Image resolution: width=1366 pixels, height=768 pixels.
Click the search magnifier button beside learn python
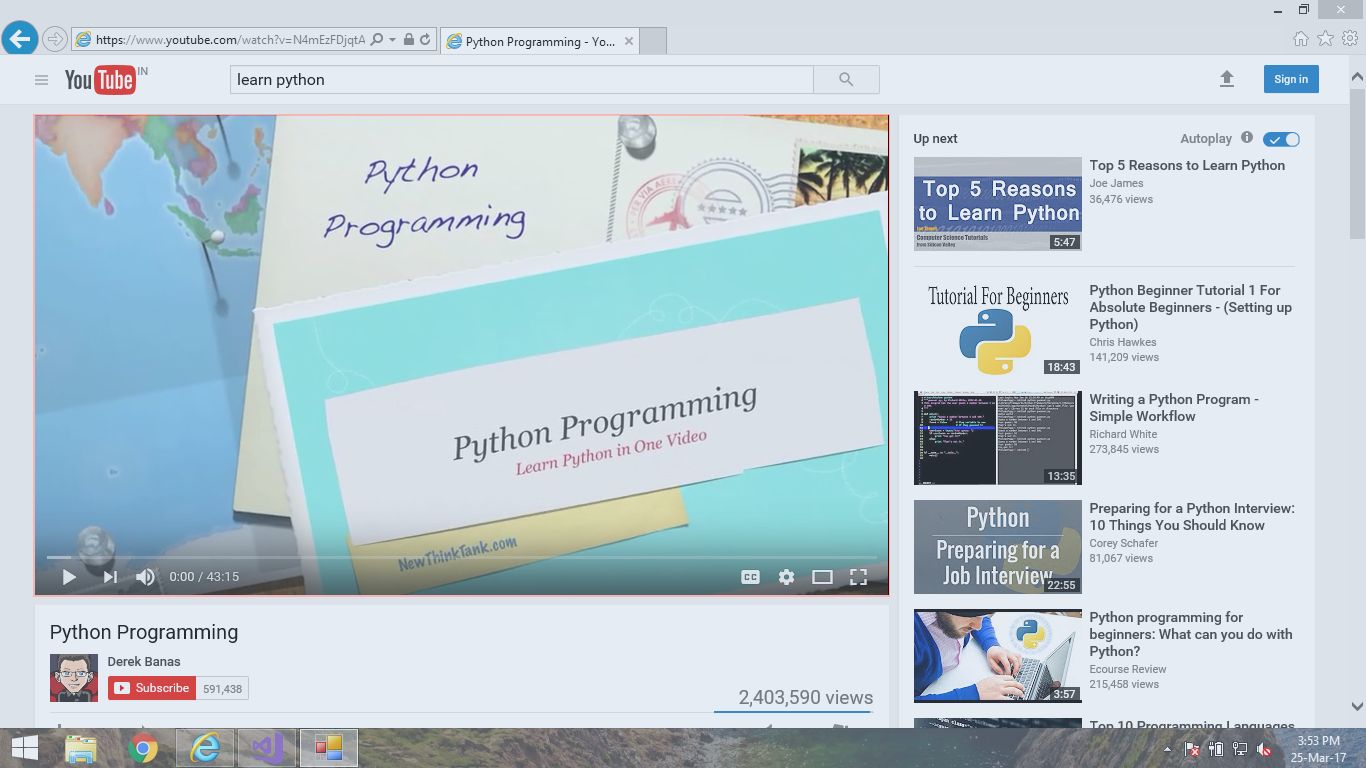[846, 80]
